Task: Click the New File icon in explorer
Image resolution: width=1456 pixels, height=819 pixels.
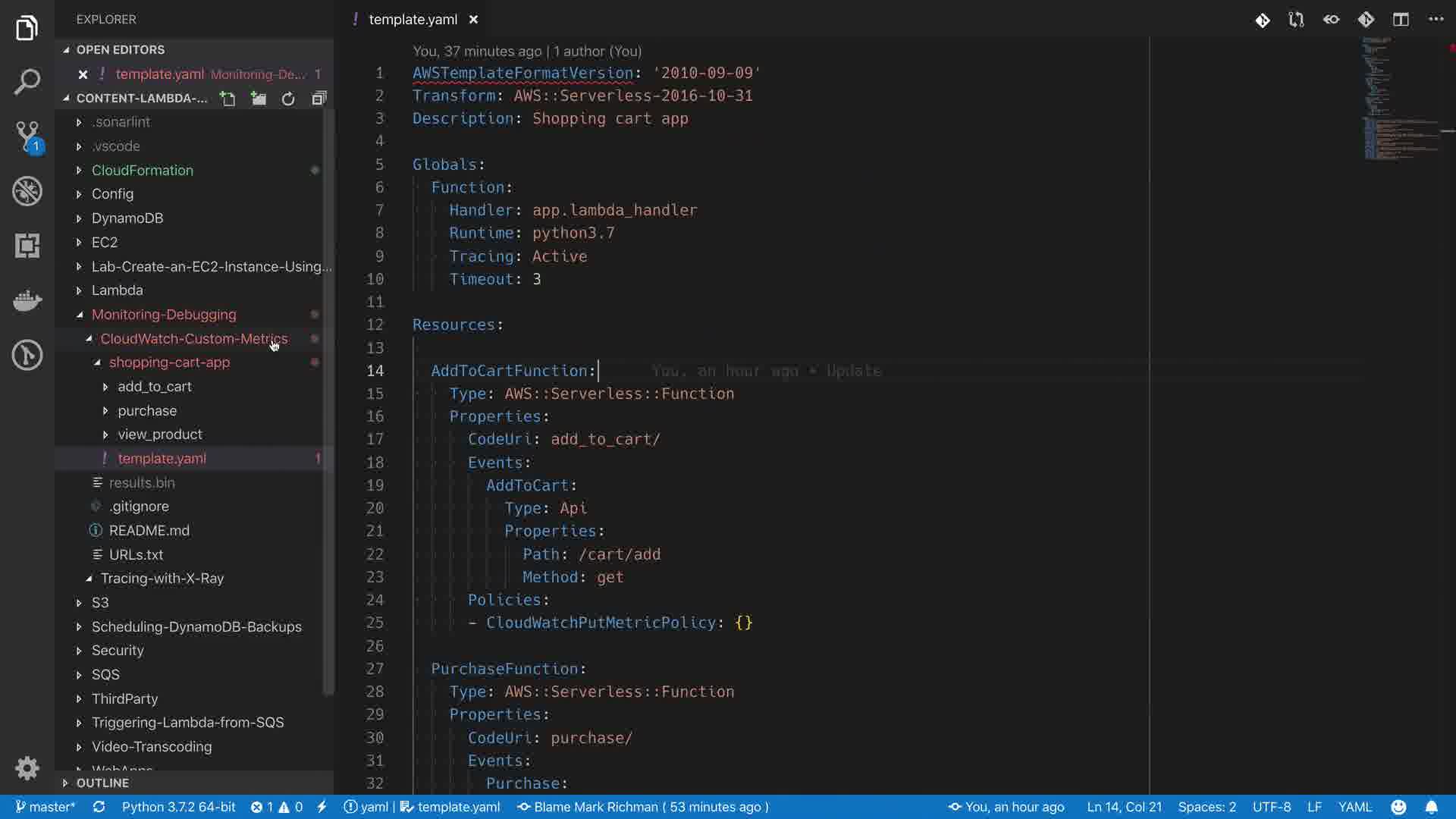Action: tap(227, 99)
